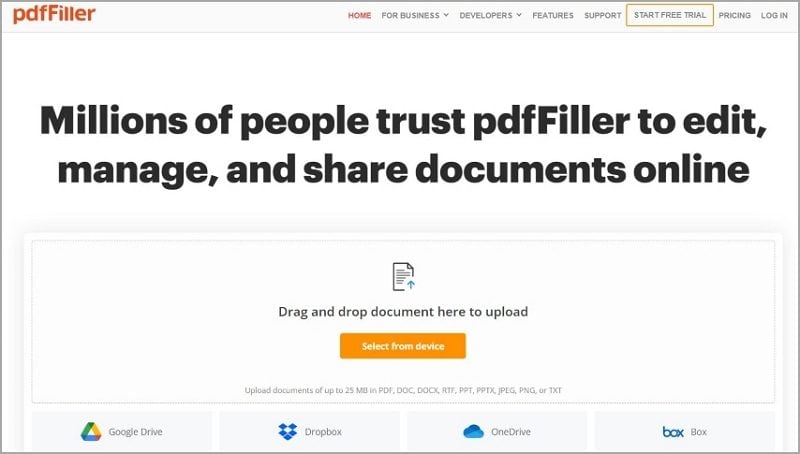Expand the For Business dropdown chevron

[x=446, y=15]
